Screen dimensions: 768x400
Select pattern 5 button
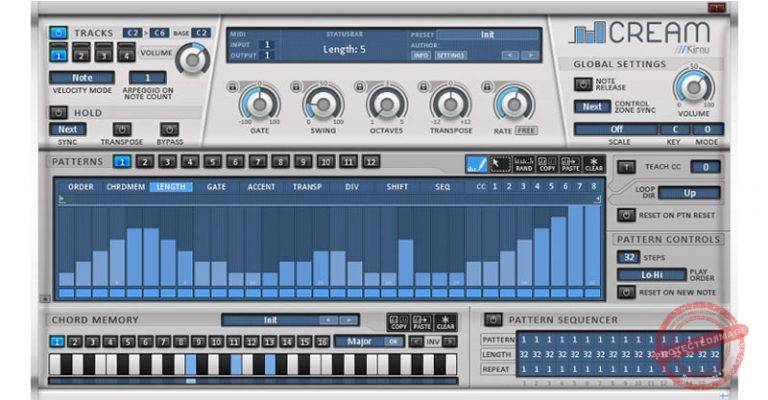[x=213, y=162]
